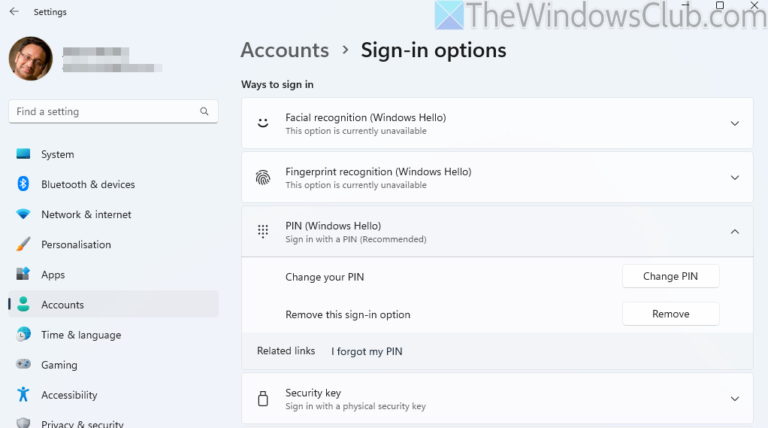Expand the Security key option

pyautogui.click(x=734, y=399)
